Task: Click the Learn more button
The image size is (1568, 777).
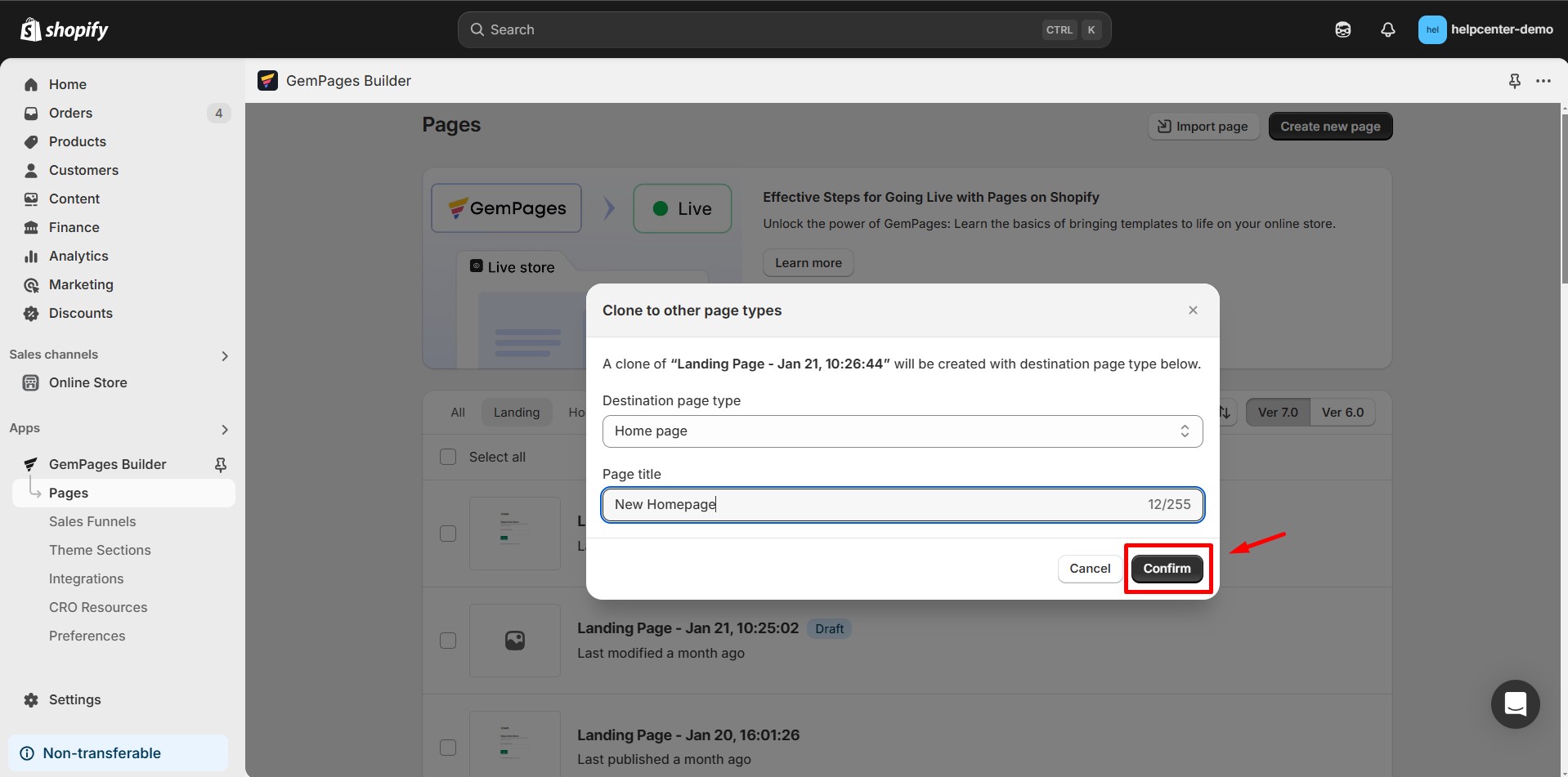Action: [x=808, y=262]
